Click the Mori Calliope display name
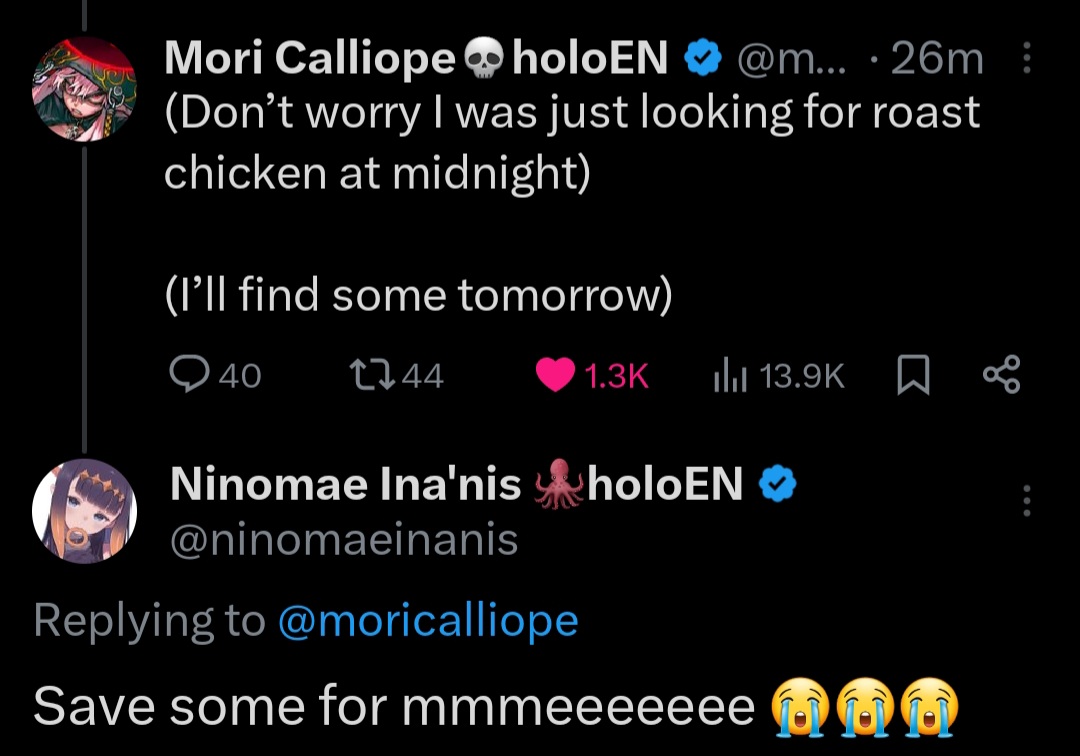Image resolution: width=1080 pixels, height=756 pixels. coord(309,61)
